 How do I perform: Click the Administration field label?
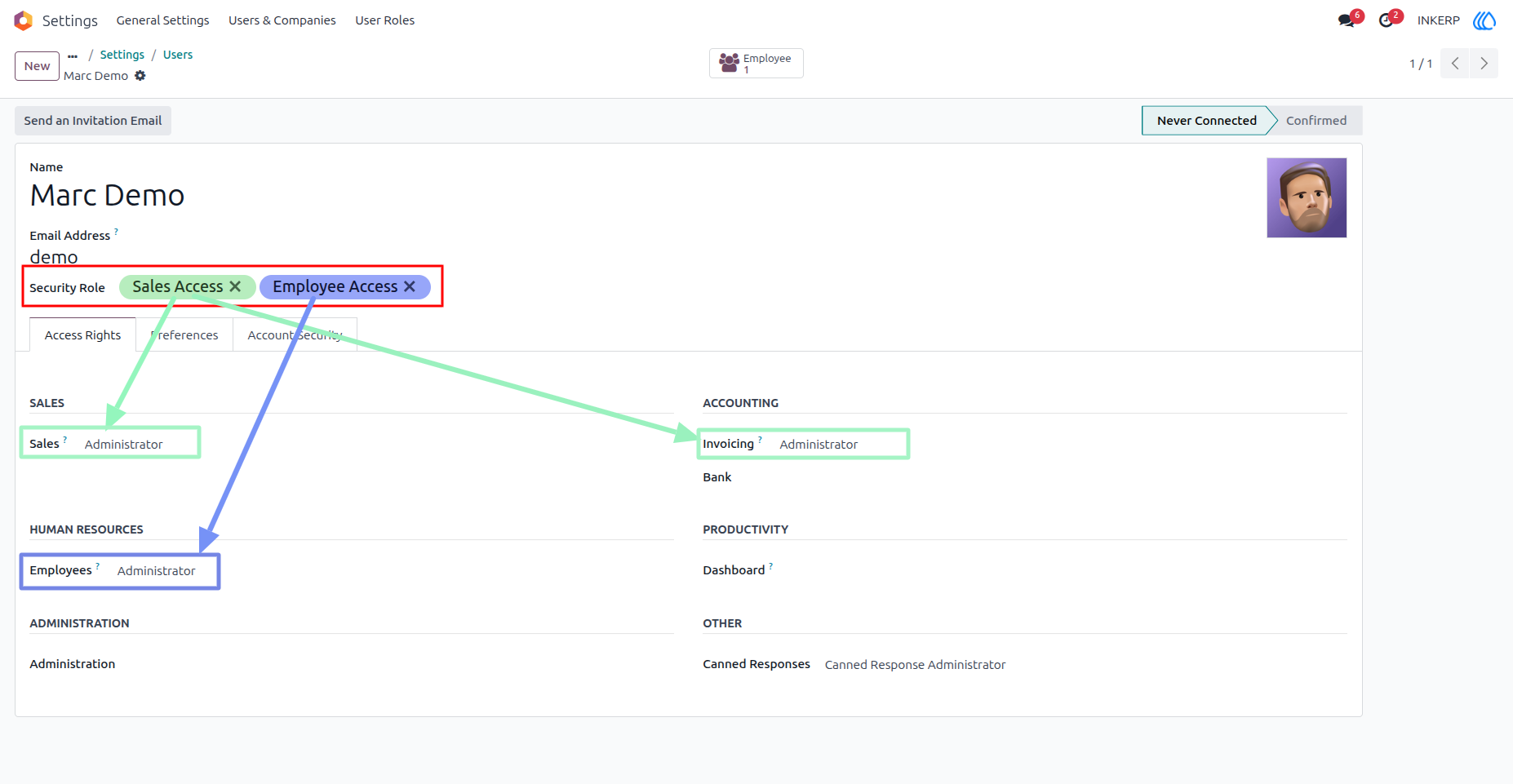73,664
